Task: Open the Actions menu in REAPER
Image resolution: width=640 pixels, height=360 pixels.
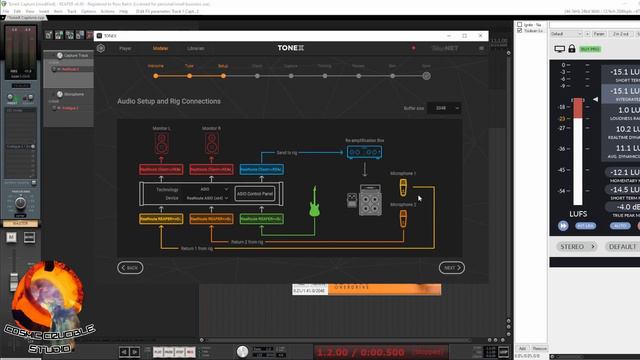Action: pos(108,11)
